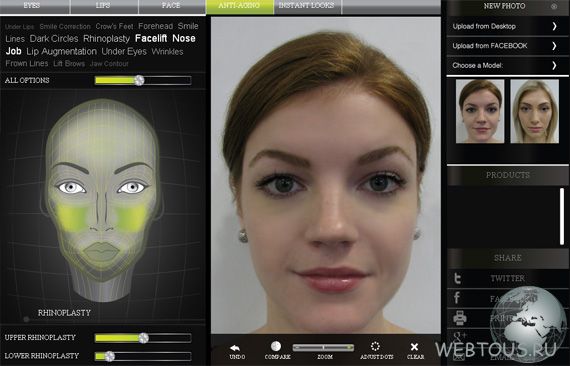The width and height of the screenshot is (570, 366).
Task: Choose the blonde model thumbnail
Action: (534, 111)
